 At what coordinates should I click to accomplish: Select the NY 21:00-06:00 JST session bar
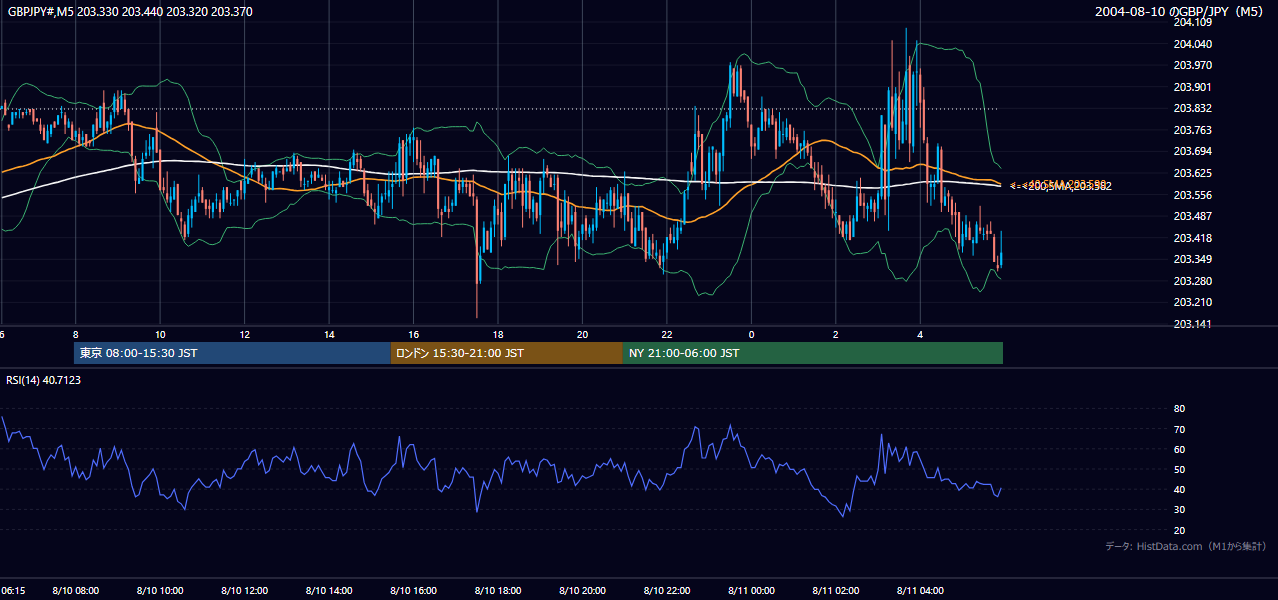(813, 353)
